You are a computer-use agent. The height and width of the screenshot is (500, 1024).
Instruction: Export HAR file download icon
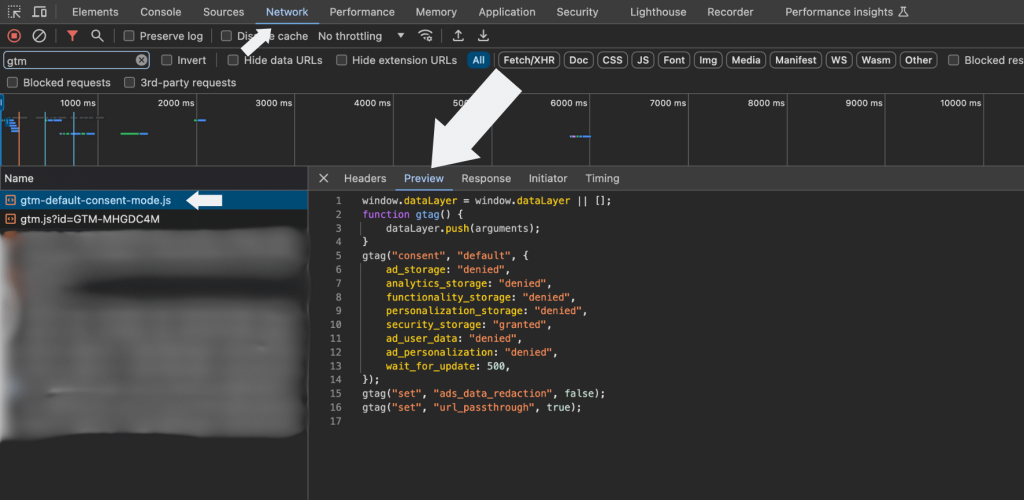point(483,36)
